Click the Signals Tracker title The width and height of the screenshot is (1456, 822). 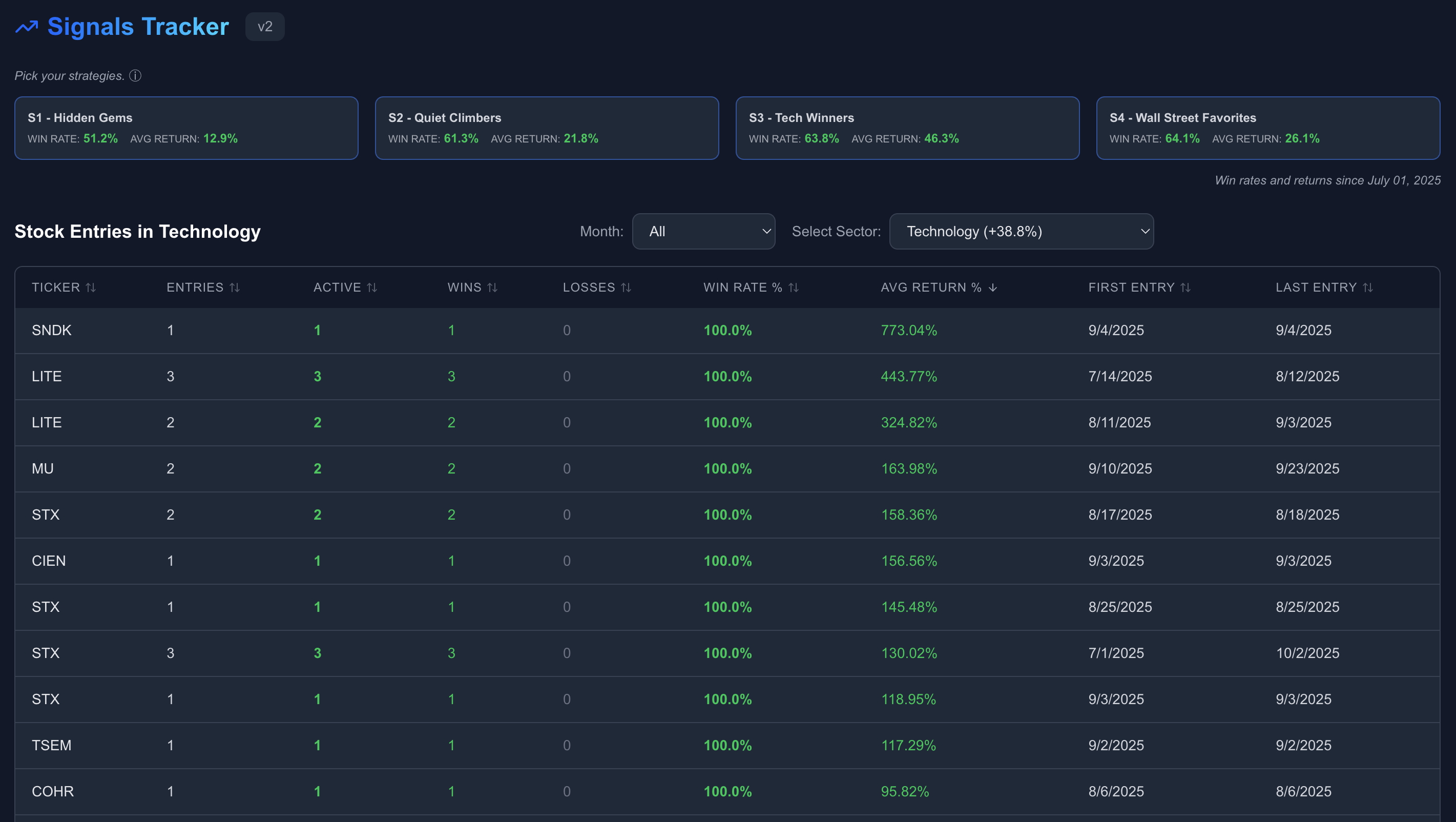coord(137,26)
